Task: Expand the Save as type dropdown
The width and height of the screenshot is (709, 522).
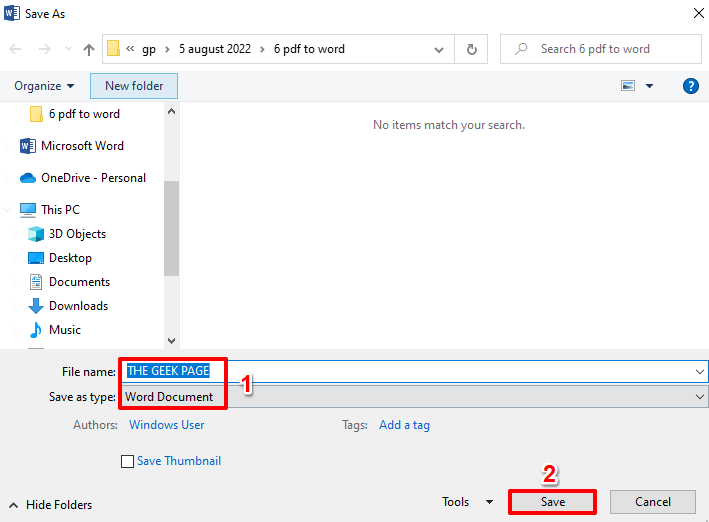Action: (x=699, y=397)
